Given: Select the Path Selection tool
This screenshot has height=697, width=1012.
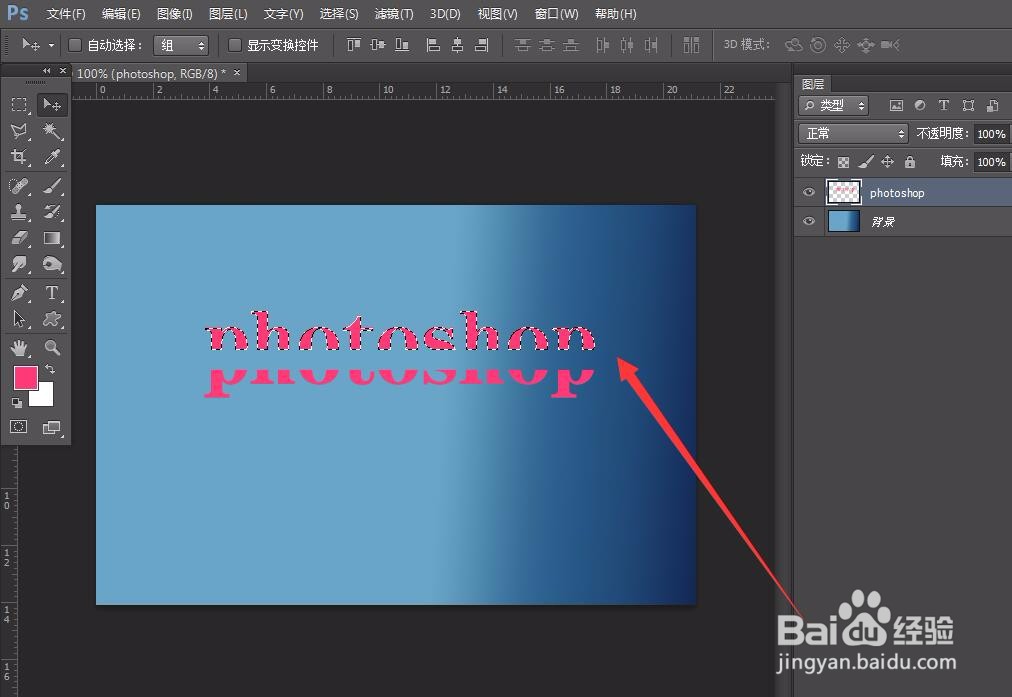Looking at the screenshot, I should pos(19,319).
